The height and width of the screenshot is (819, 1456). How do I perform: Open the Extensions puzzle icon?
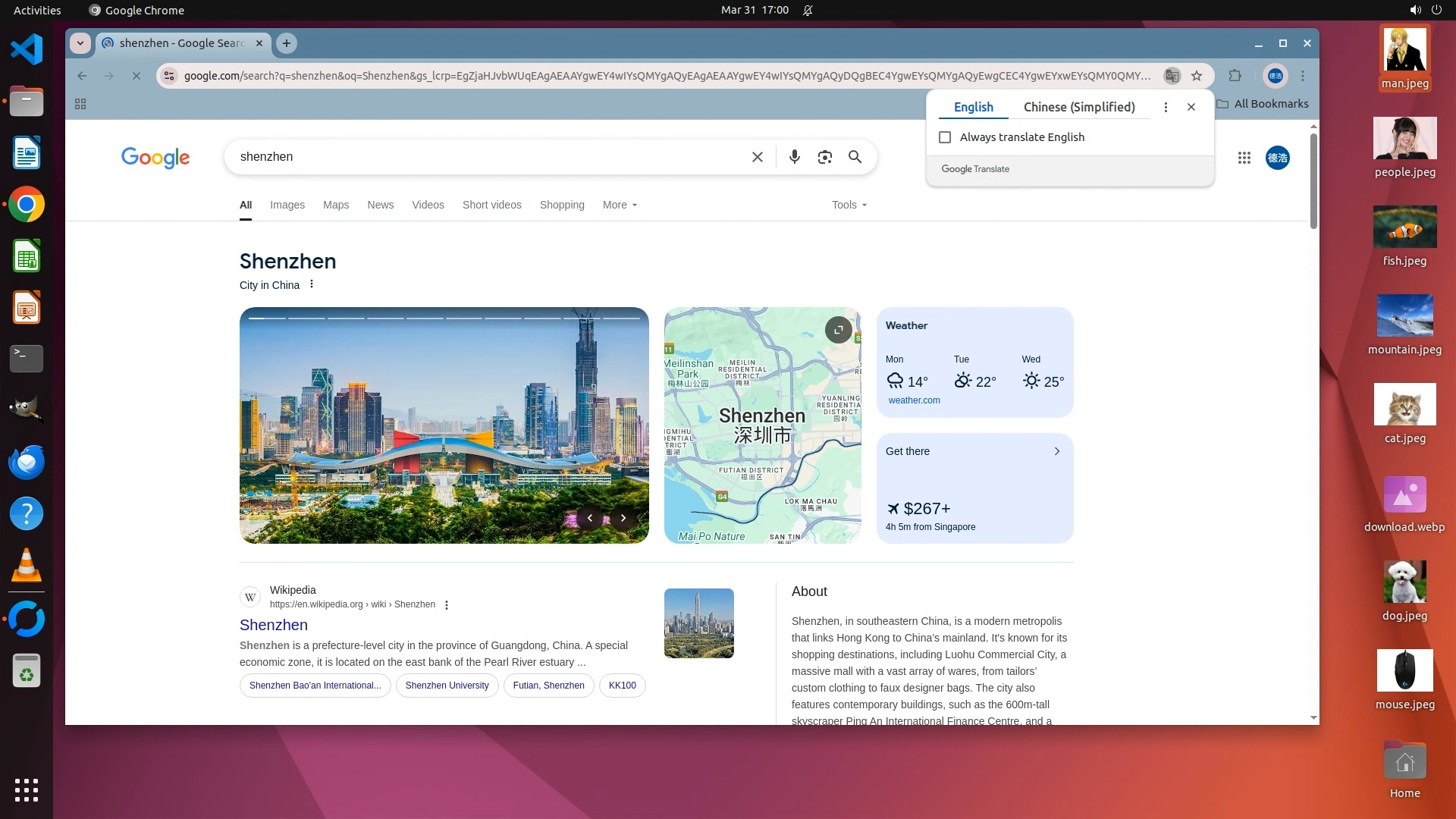pos(1235,76)
